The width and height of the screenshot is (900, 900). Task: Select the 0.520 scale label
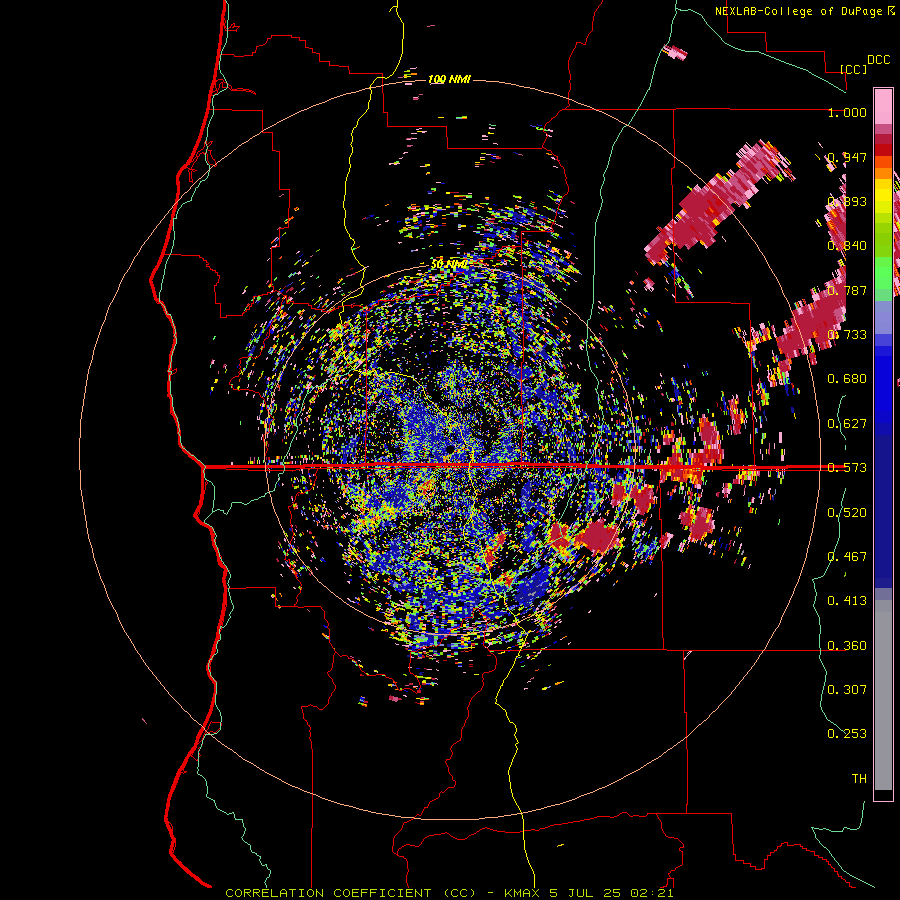pyautogui.click(x=847, y=512)
